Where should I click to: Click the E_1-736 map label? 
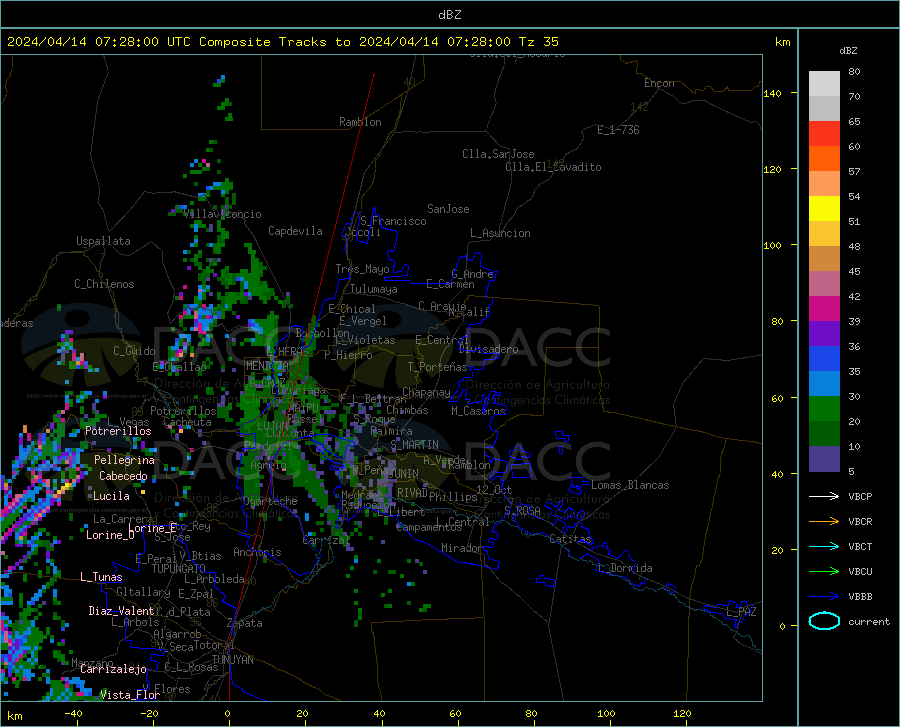pos(618,130)
